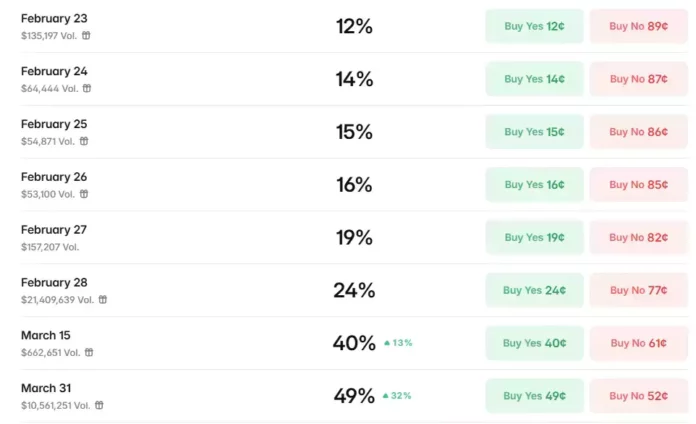Hit Buy No 52¢ for March 31
This screenshot has width=696, height=424.
click(638, 396)
